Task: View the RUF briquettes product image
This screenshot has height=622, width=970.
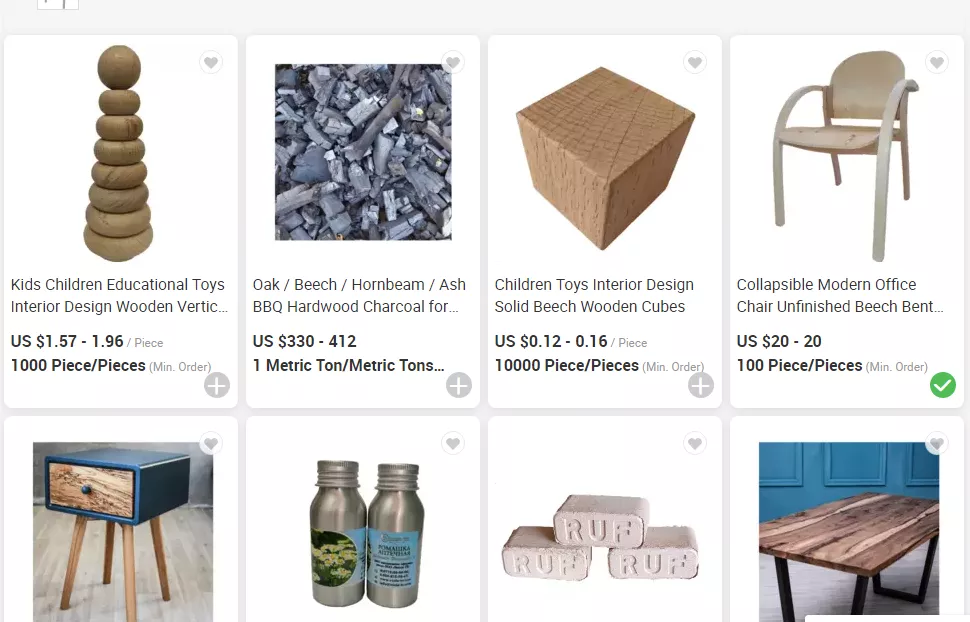Action: pyautogui.click(x=601, y=537)
